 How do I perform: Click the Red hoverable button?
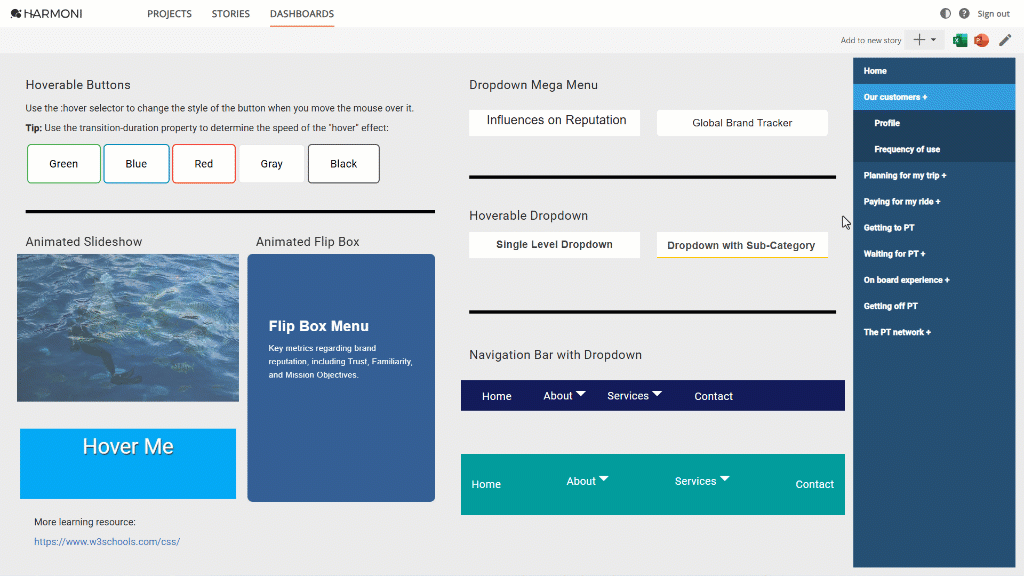[204, 164]
